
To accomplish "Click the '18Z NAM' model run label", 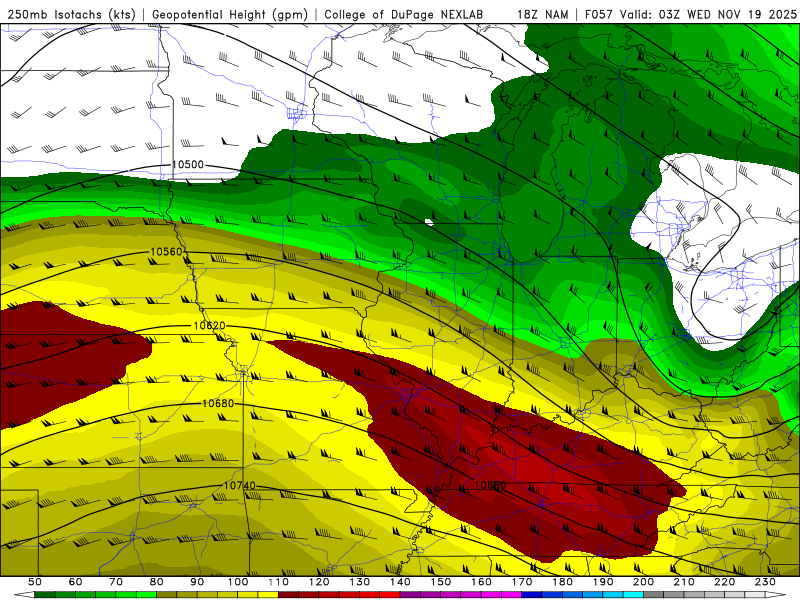I will [543, 14].
